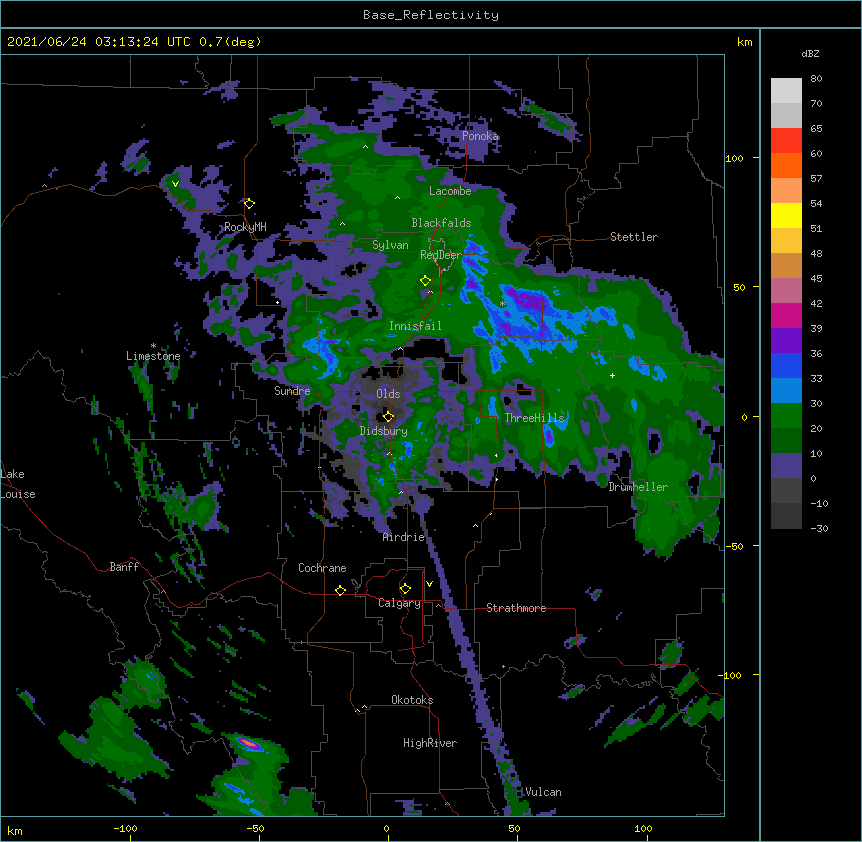Click the Didsbury town label

384,431
